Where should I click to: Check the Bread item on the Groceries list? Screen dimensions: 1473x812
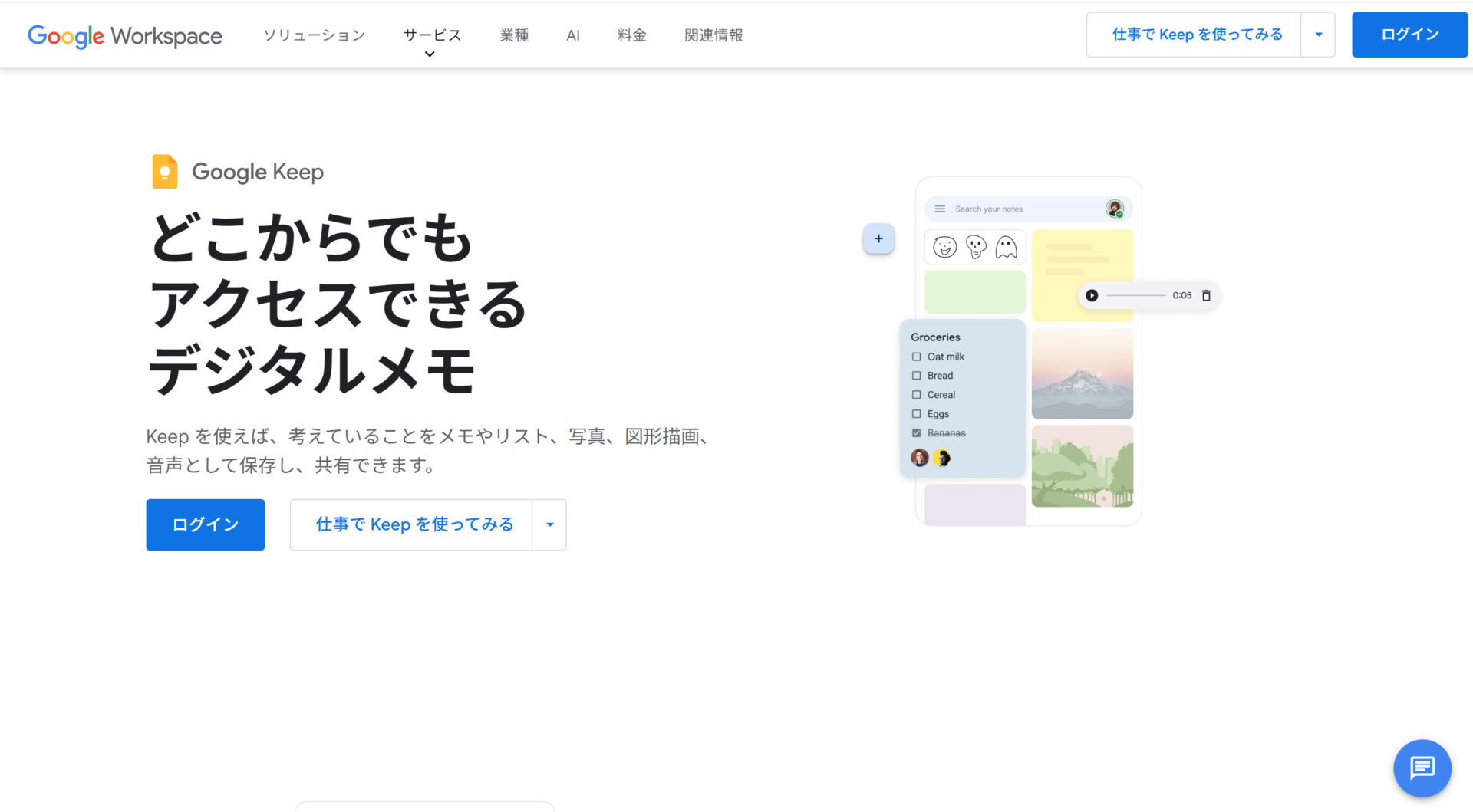coord(916,375)
